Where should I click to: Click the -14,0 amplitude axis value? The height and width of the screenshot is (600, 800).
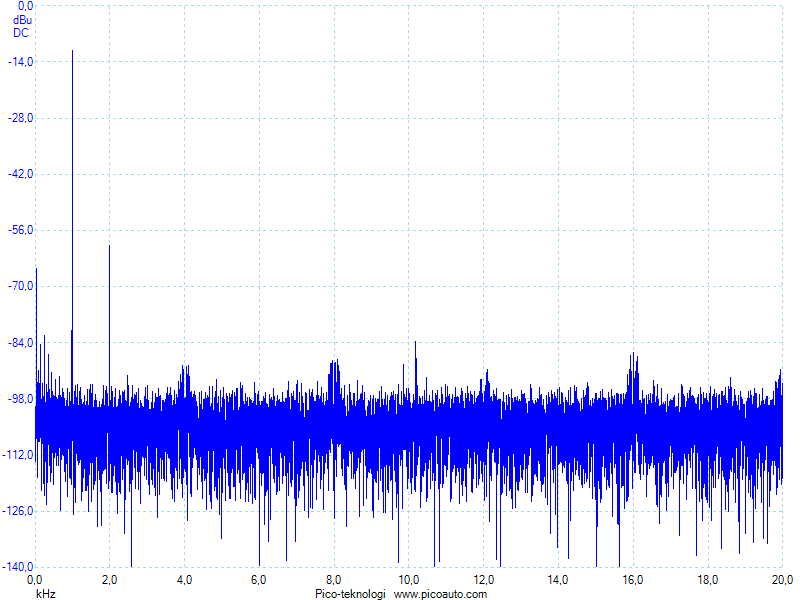tap(20, 62)
